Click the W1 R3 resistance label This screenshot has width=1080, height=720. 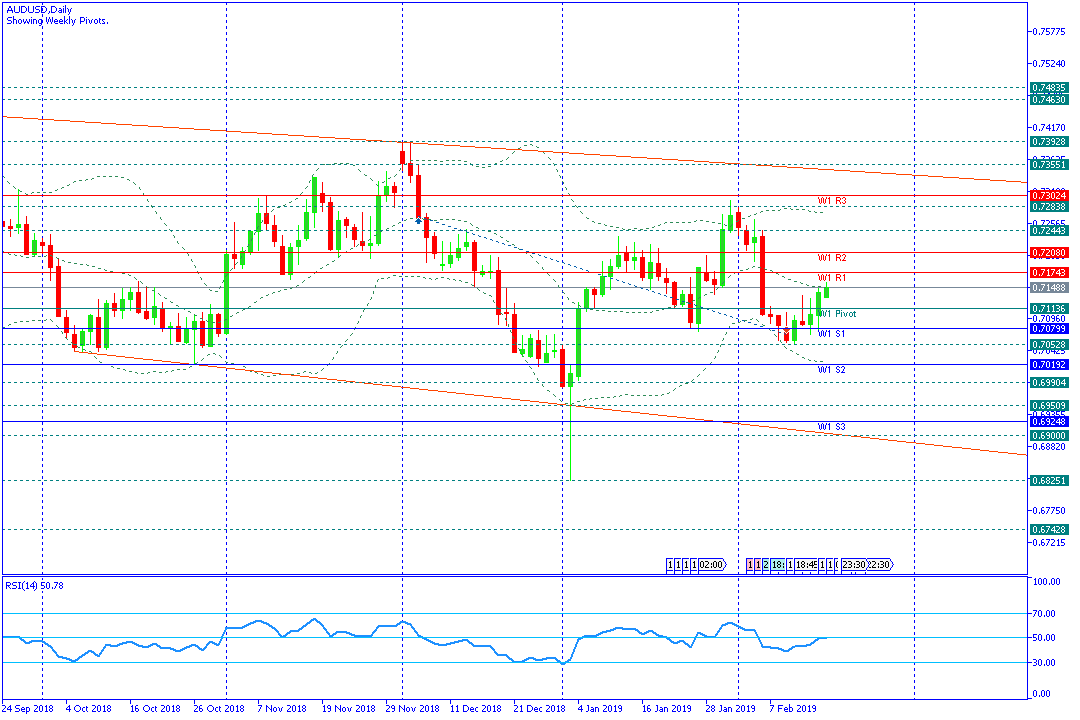point(832,201)
